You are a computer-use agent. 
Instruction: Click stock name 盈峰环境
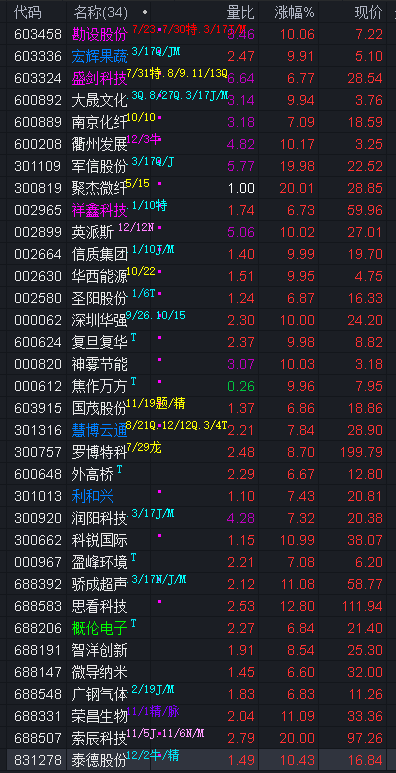point(100,562)
